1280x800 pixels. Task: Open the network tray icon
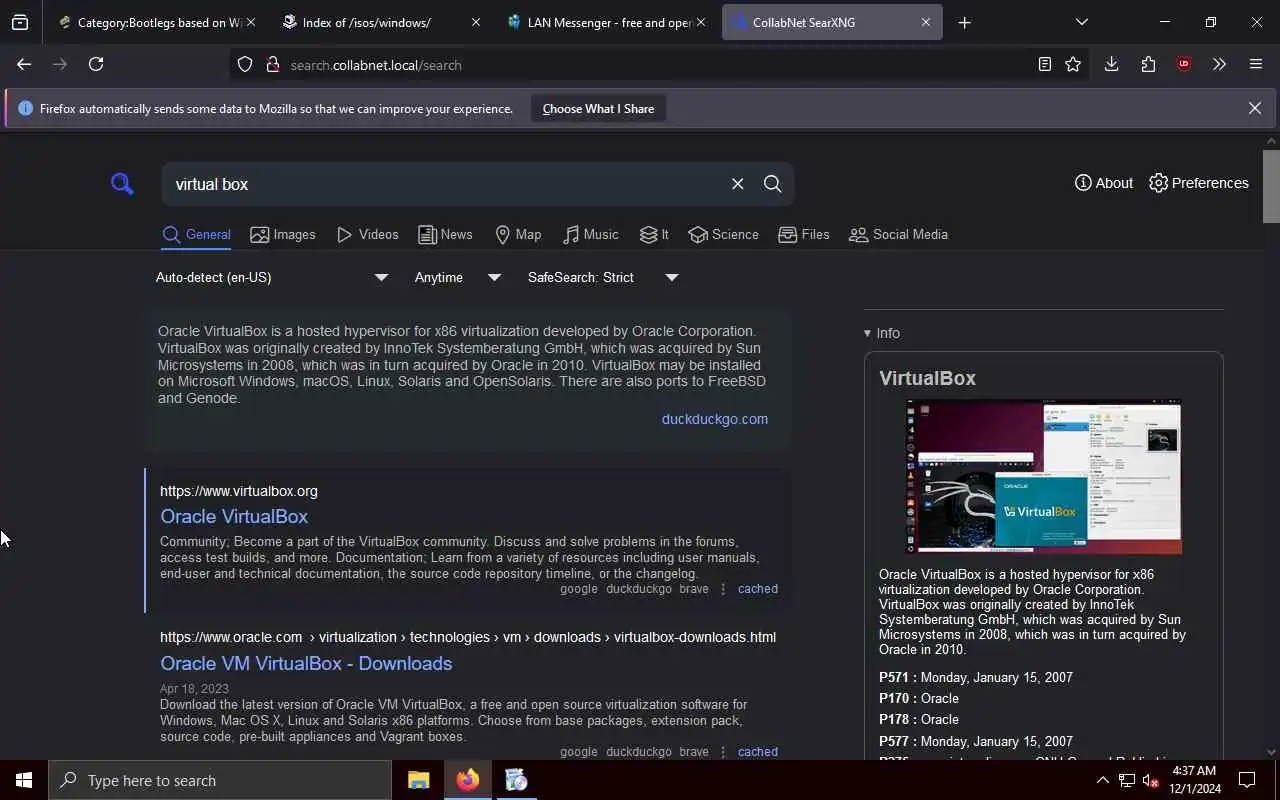(x=1126, y=781)
